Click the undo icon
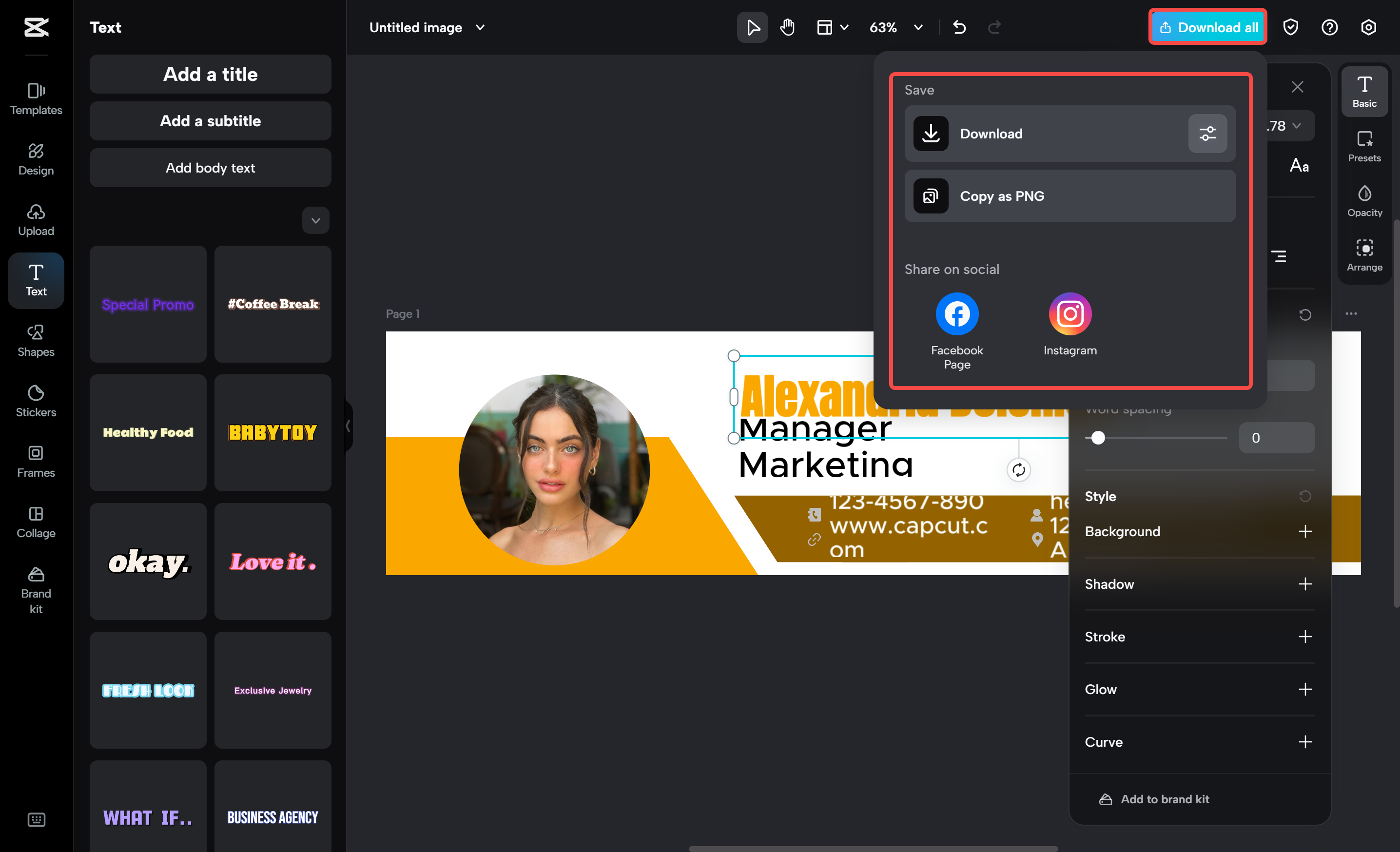Screen dimensions: 1400x852 pyautogui.click(x=960, y=27)
